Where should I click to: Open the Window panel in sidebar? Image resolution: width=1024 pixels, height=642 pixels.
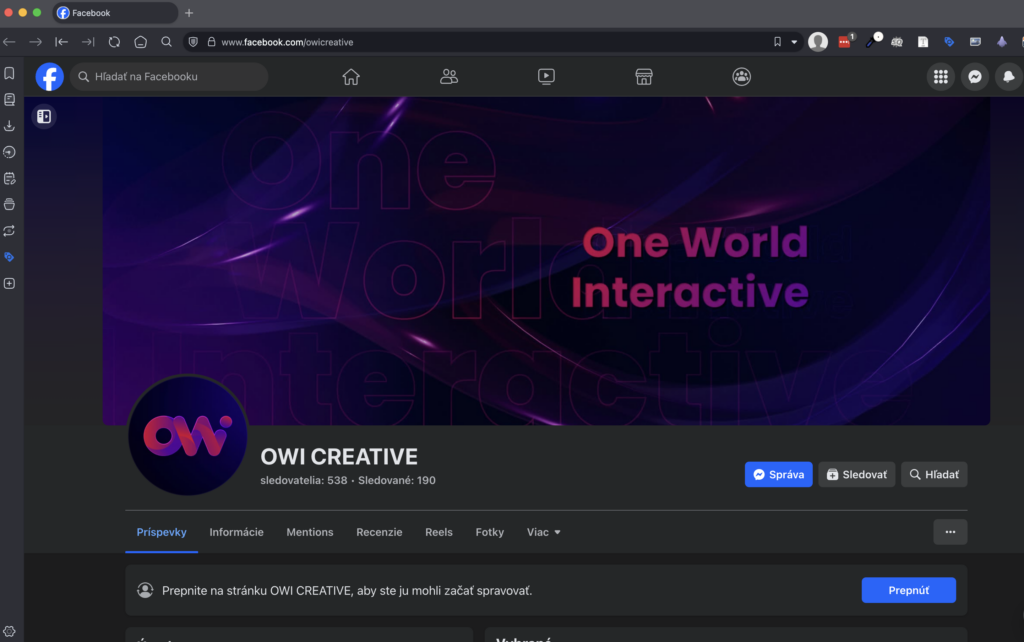[x=9, y=204]
